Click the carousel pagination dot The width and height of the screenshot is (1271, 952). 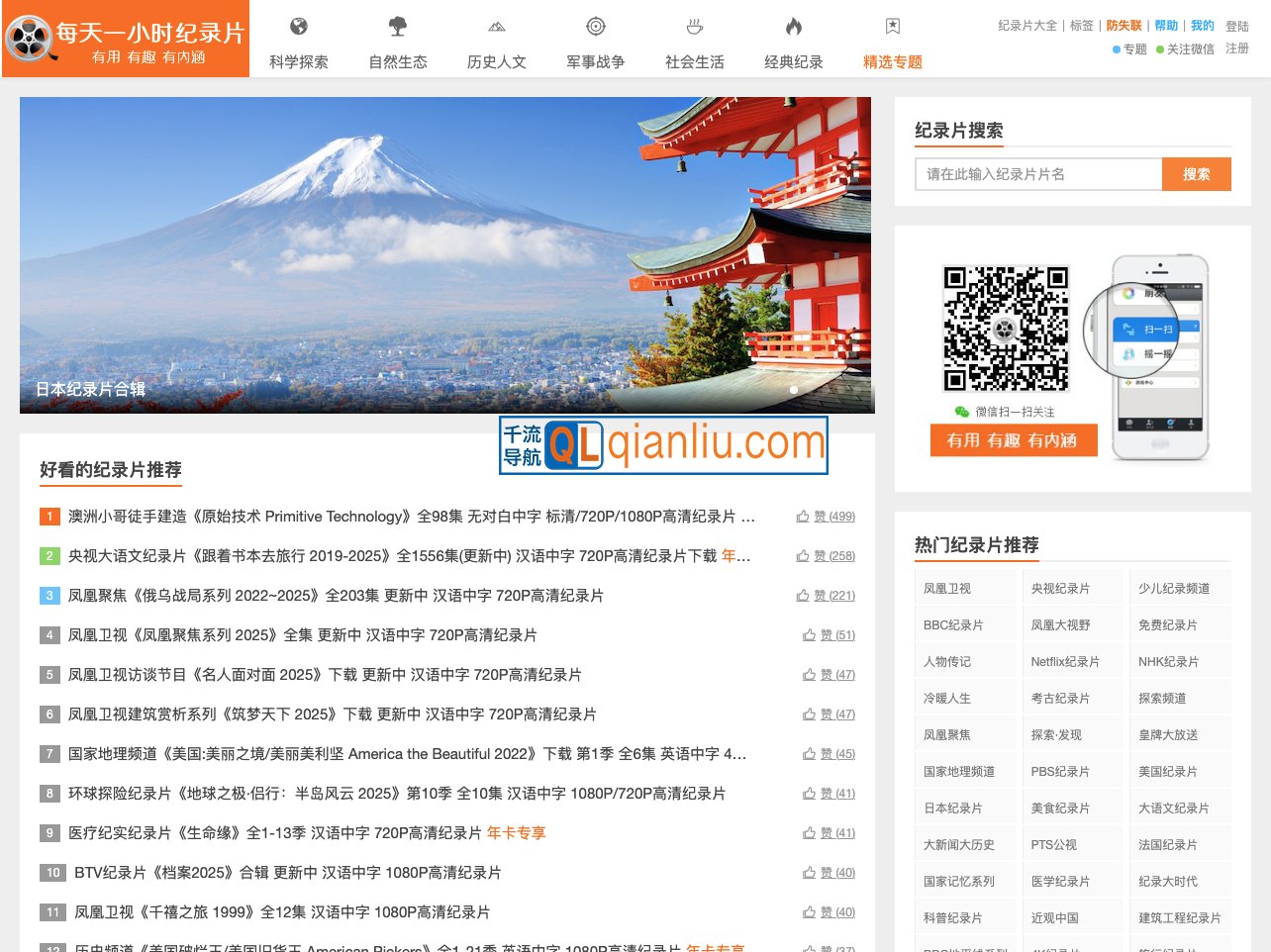(794, 390)
